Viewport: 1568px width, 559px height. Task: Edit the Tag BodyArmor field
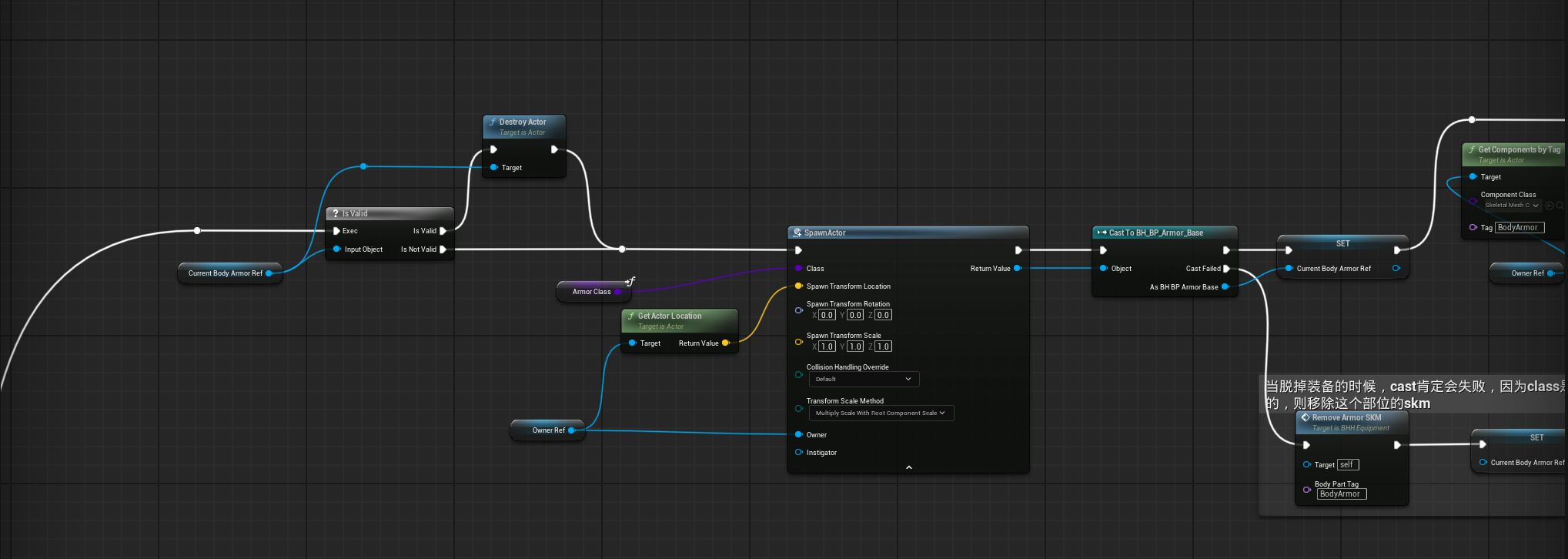(1520, 227)
